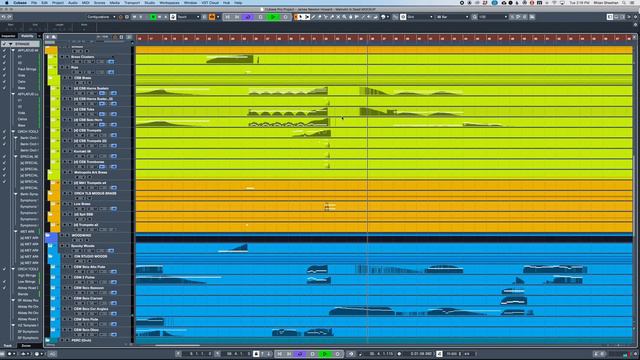The height and width of the screenshot is (360, 640).
Task: Toggle blue automation button on Brass Clusters track
Action: tap(111, 62)
